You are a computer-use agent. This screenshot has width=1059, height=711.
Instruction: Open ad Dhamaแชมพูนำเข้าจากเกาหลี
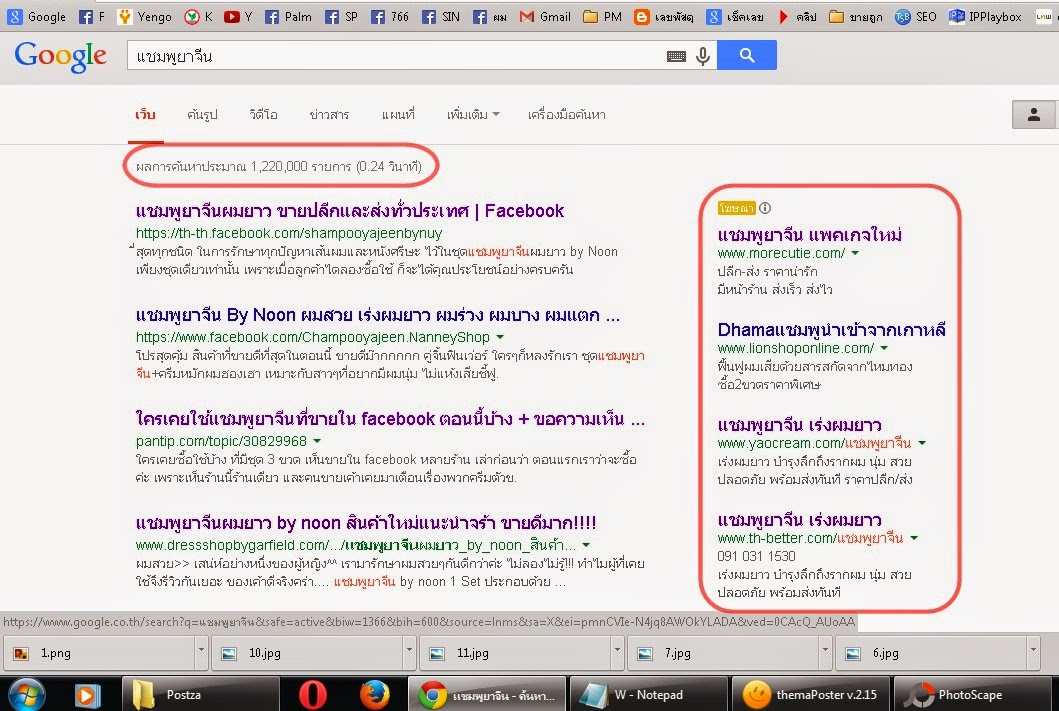click(x=831, y=330)
